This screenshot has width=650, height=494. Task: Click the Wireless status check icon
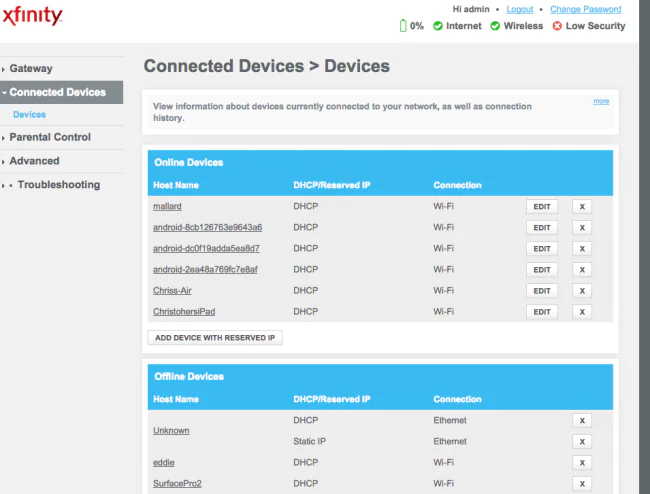(x=495, y=26)
